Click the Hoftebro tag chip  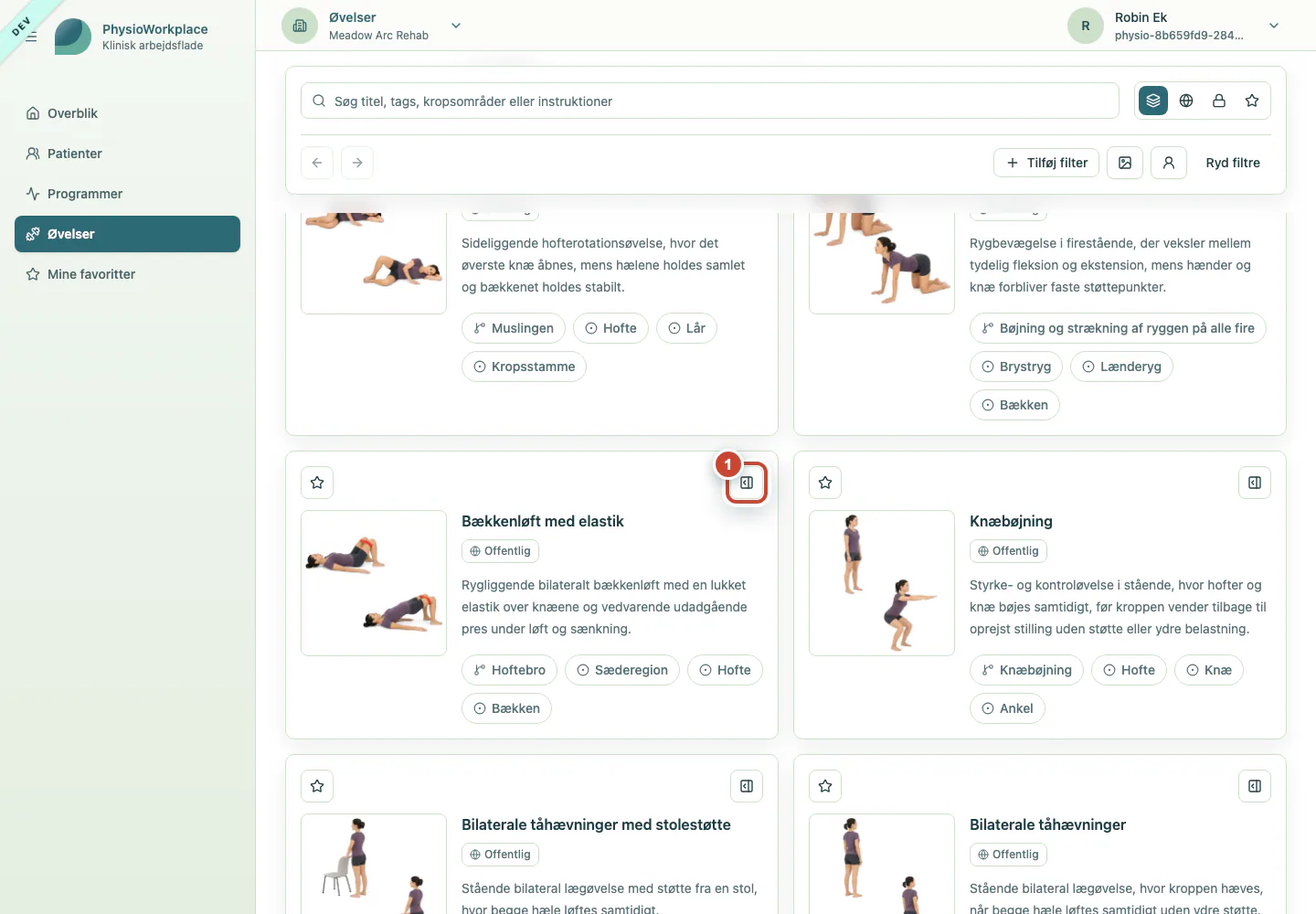[509, 670]
